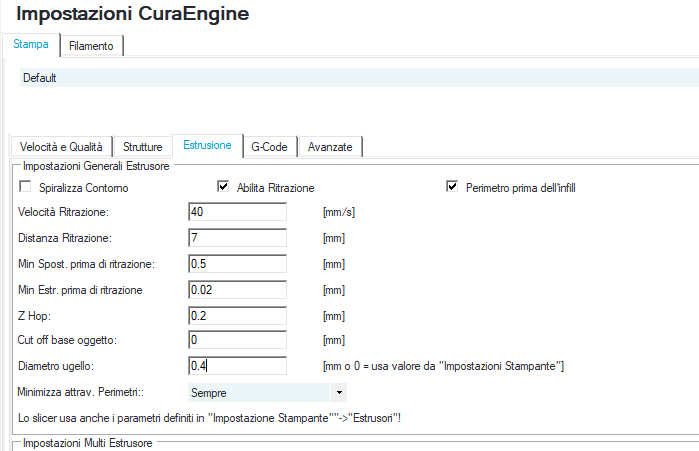Focus the Min Spost. prima di ritrazione field
The width and height of the screenshot is (699, 451).
coord(238,264)
